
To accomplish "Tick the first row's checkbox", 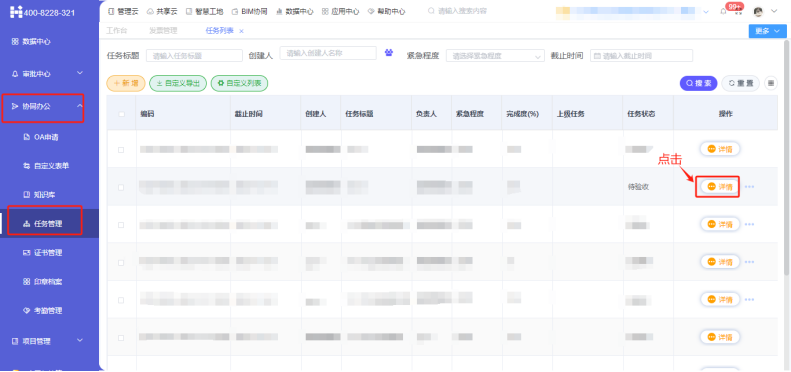I will [121, 150].
